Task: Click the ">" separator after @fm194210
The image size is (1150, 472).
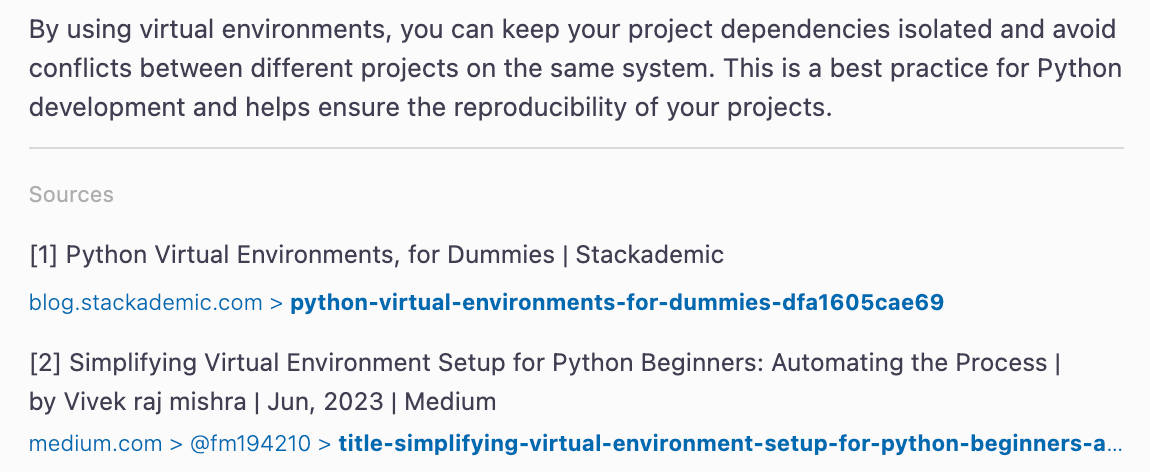Action: click(x=325, y=442)
